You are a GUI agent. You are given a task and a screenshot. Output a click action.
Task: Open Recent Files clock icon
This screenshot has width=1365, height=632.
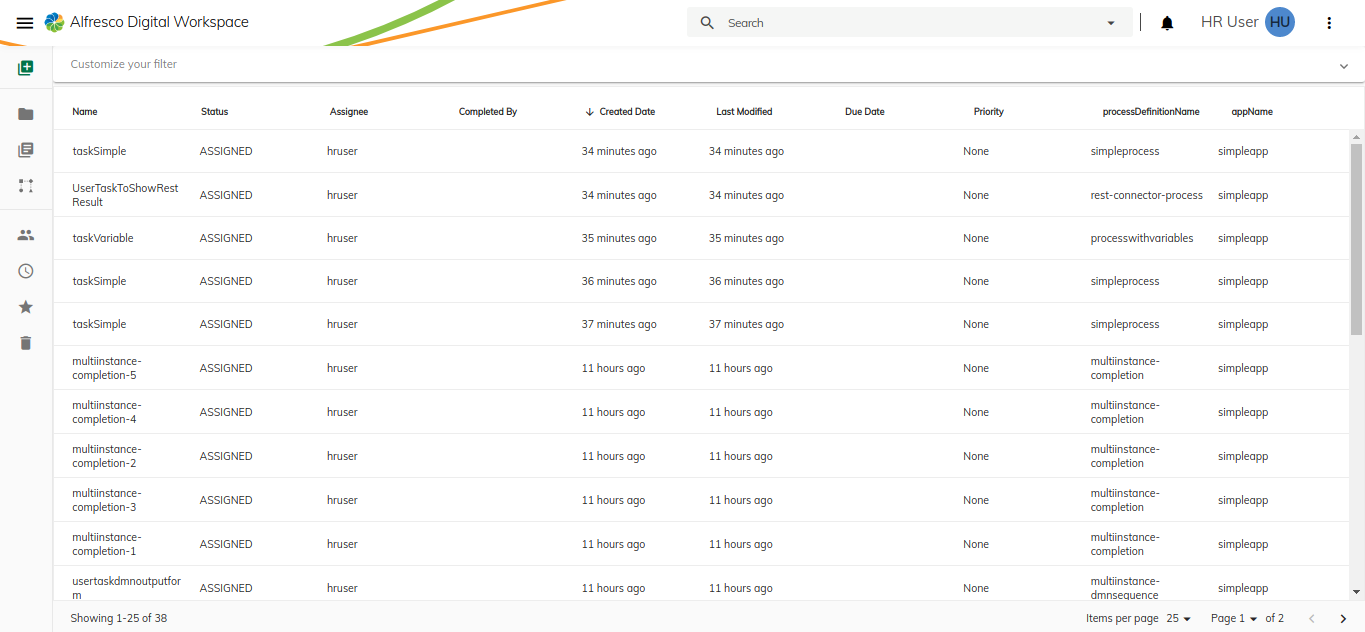26,271
